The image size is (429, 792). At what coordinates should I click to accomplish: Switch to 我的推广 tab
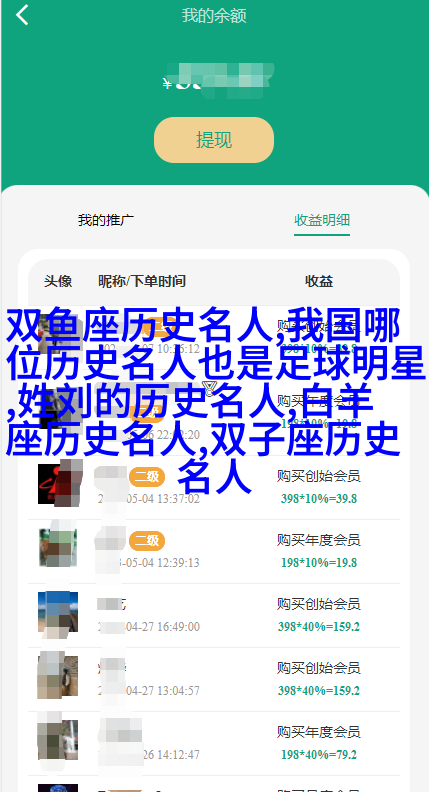(x=106, y=220)
